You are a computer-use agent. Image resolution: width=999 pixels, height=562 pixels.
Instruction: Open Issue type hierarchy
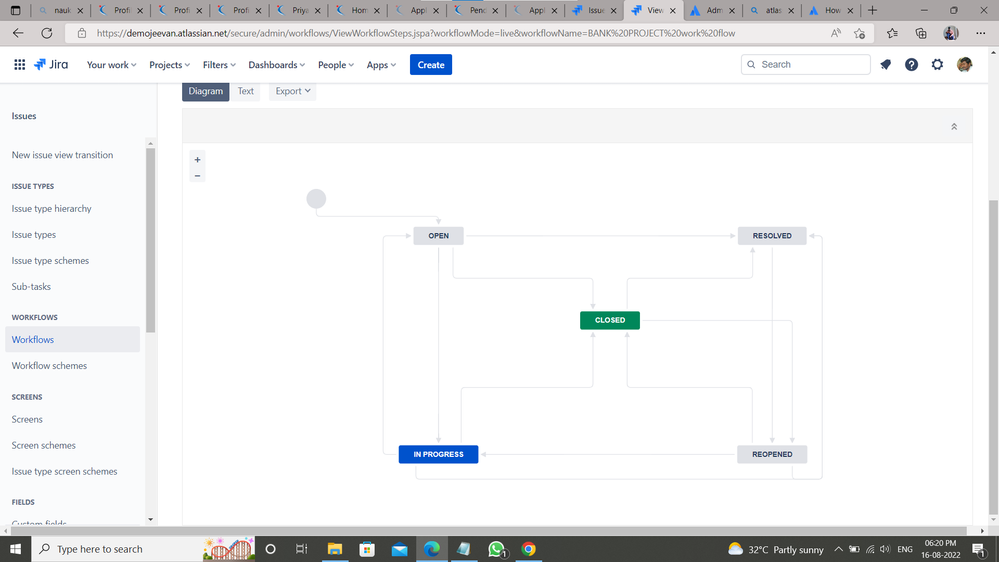tap(52, 208)
